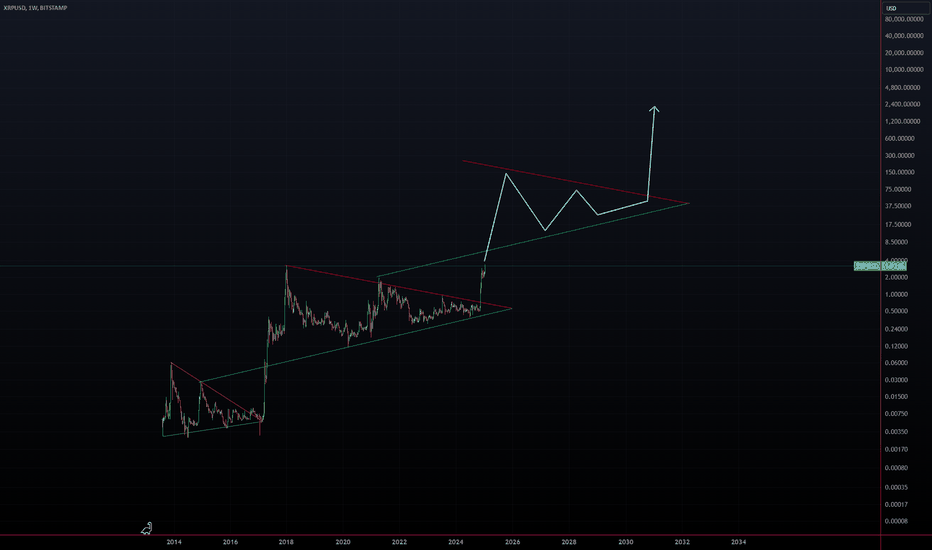Click the 20,000.00000 price axis label
Screen dimensions: 932x550
[x=904, y=53]
